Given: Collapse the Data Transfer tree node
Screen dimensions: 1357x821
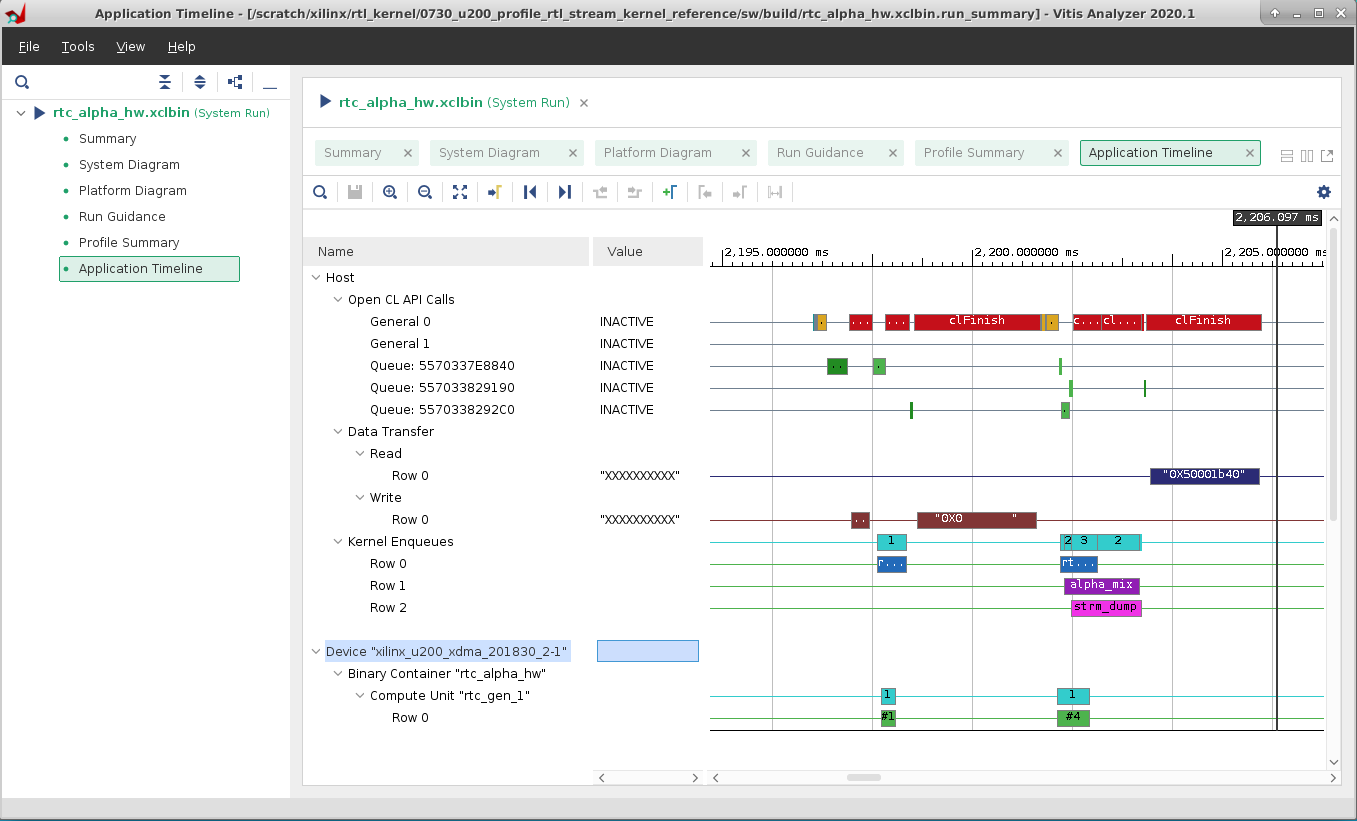Looking at the screenshot, I should 337,431.
